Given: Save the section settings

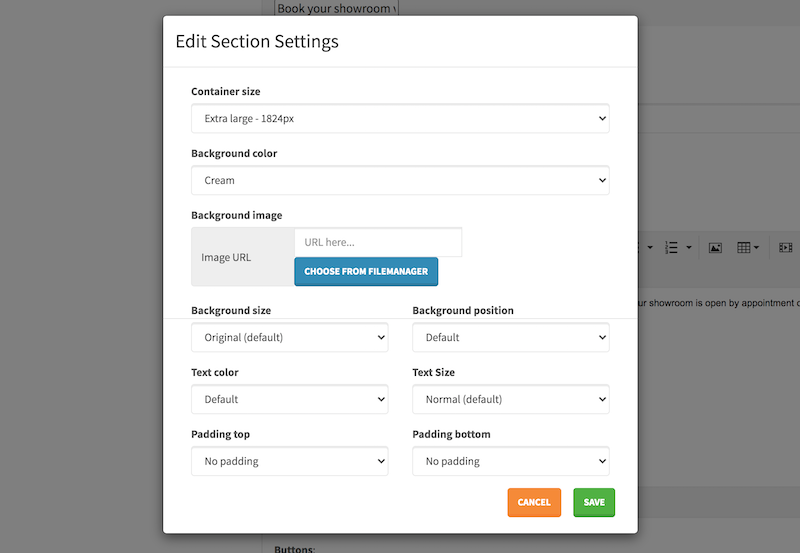Looking at the screenshot, I should coord(594,502).
